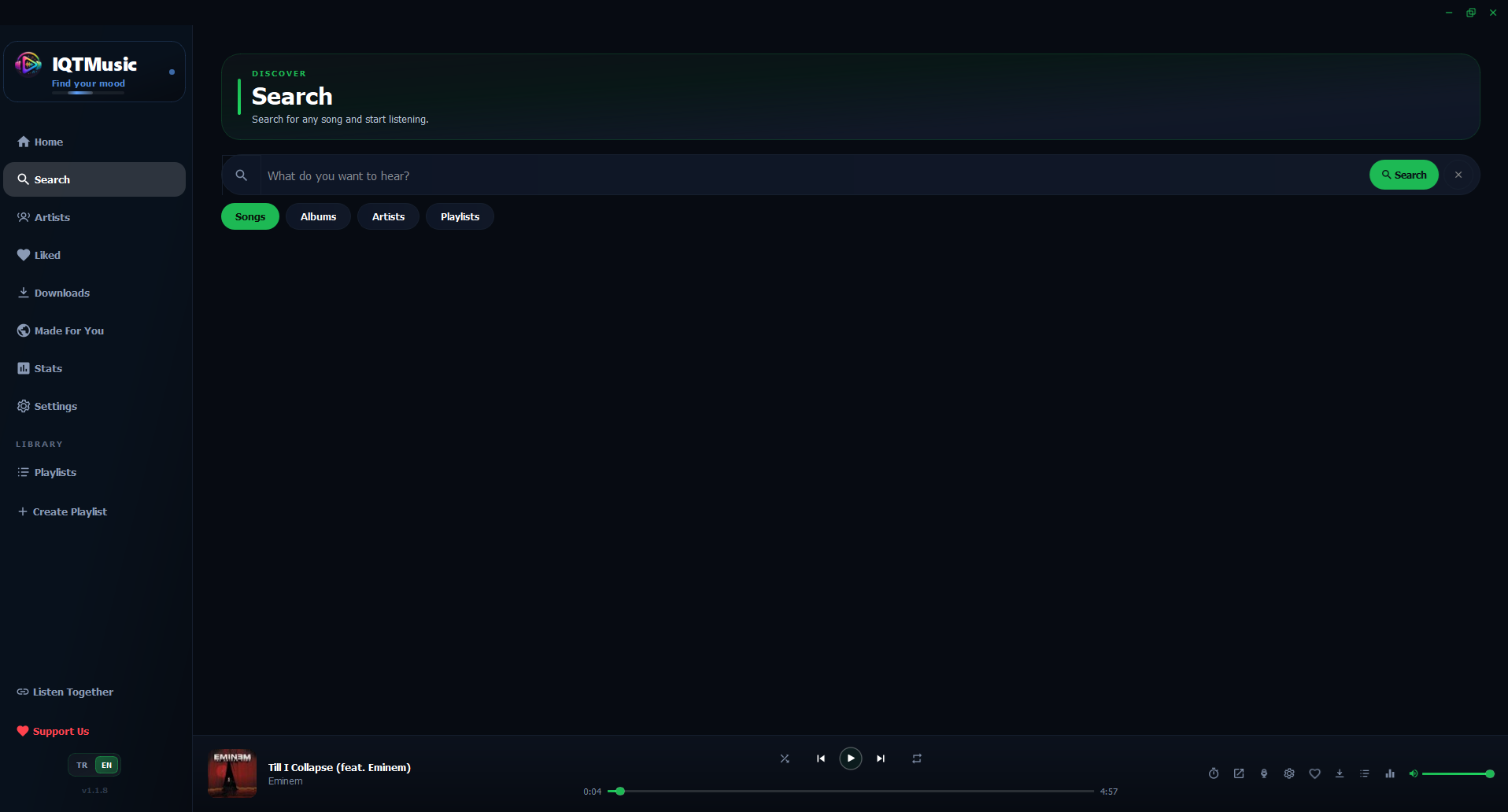
Task: Open player settings gear in bottom bar
Action: point(1289,773)
